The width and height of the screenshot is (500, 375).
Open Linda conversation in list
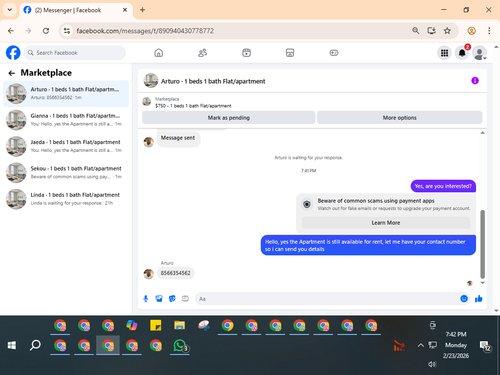click(x=66, y=199)
